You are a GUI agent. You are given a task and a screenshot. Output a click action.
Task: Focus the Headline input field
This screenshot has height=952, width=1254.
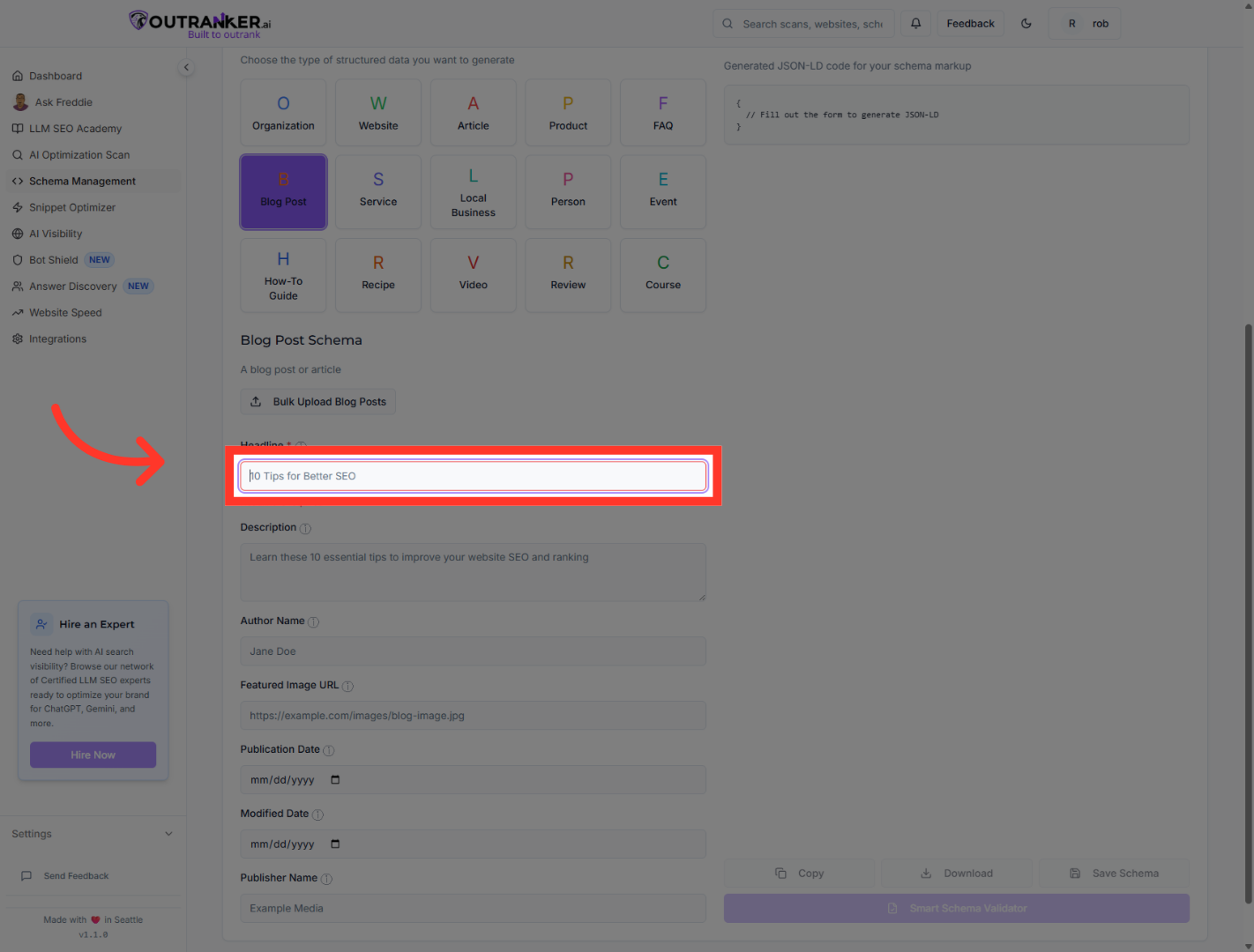tap(474, 476)
